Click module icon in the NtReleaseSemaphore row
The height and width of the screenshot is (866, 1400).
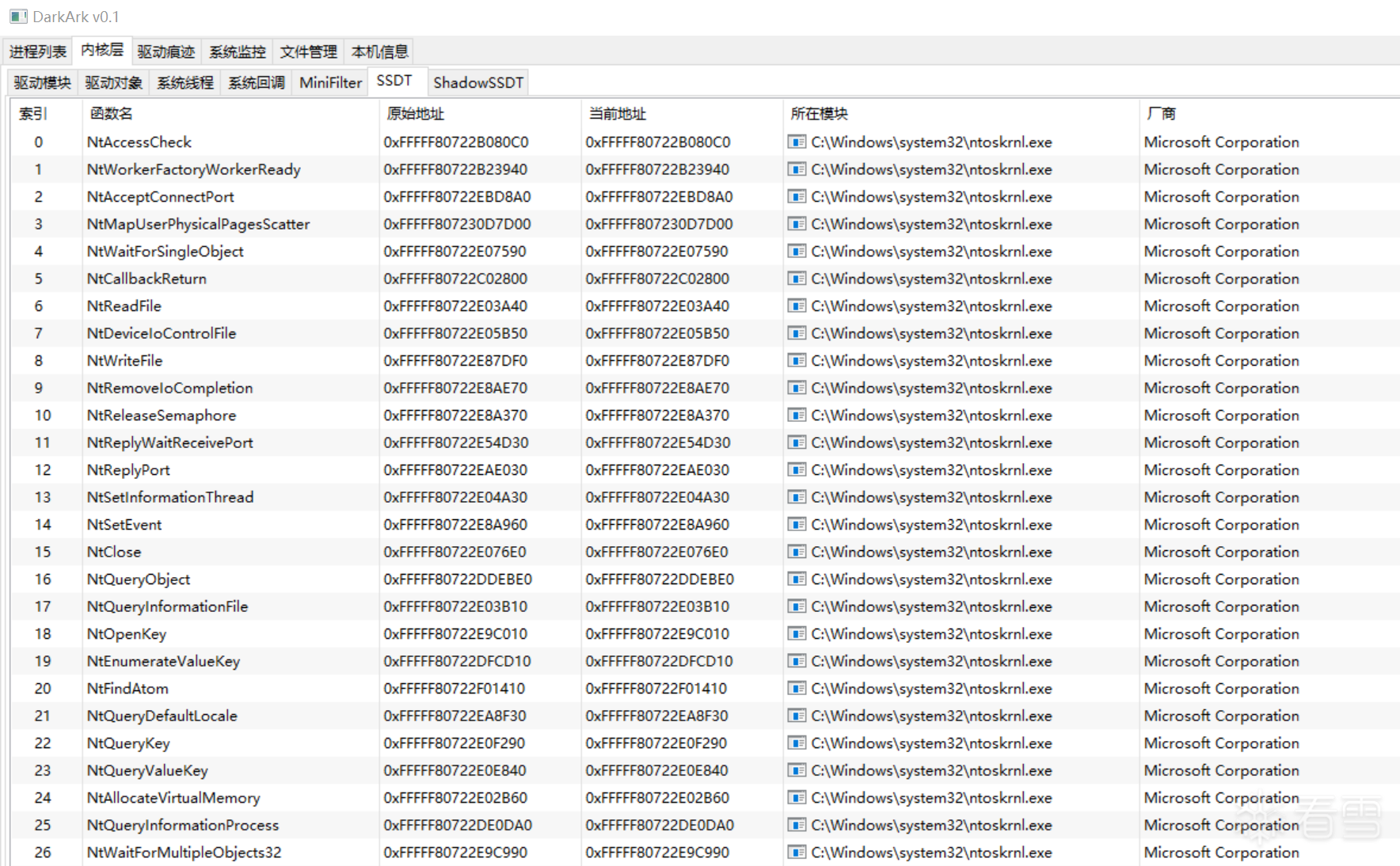pos(797,416)
